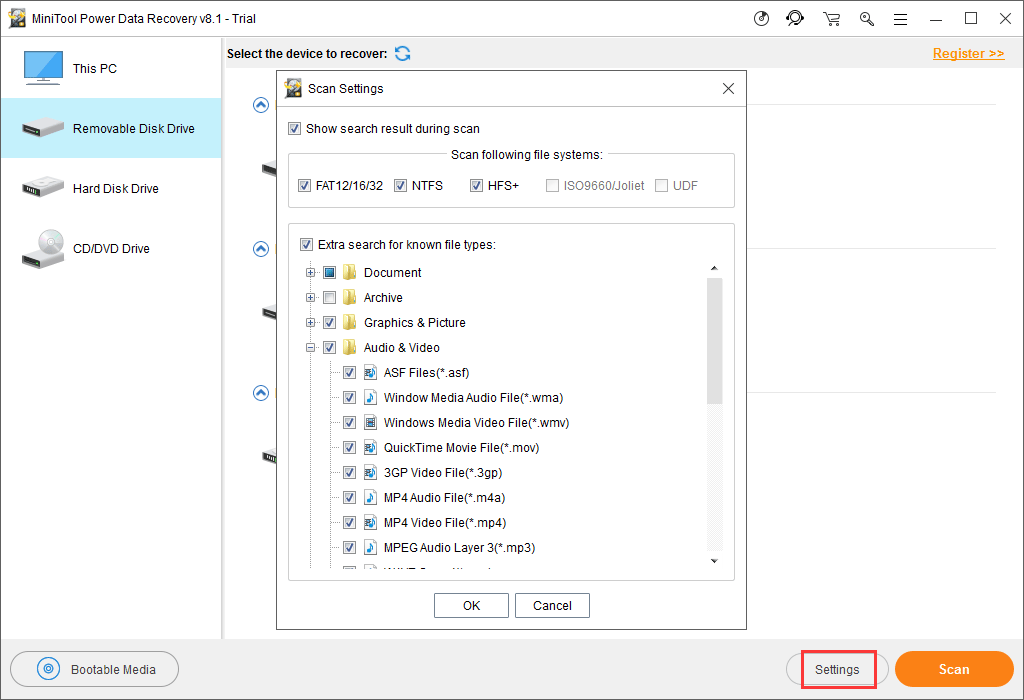Click the bootable disc icon in title bar

759,18
